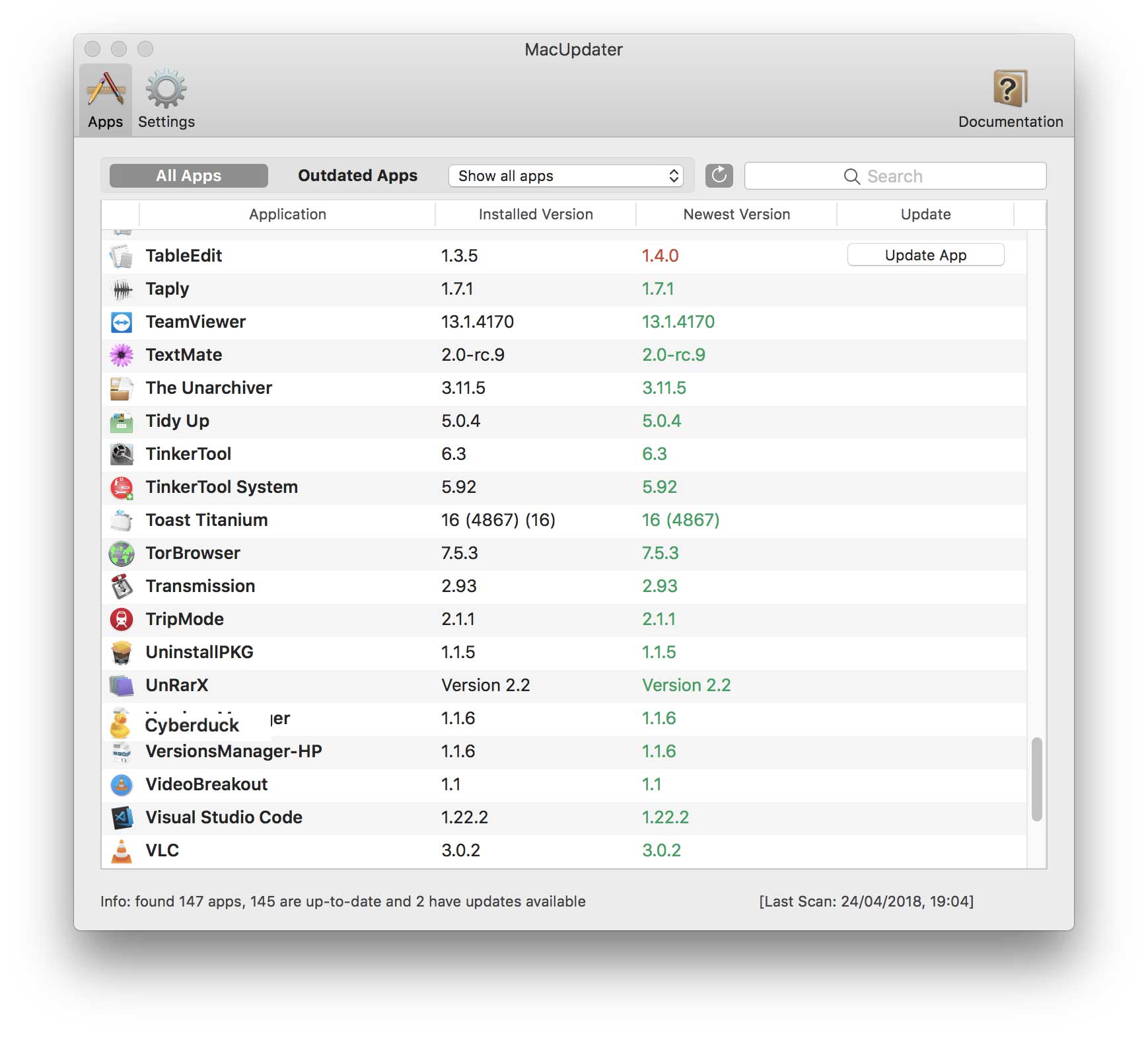
Task: Click TableEdit's newest version 1.4.0
Action: tap(661, 256)
